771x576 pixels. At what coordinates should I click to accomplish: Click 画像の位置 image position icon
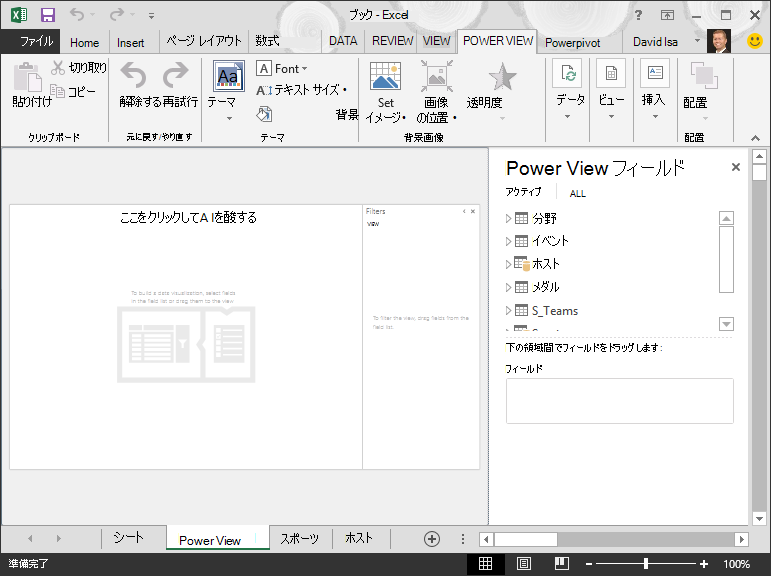tap(437, 76)
